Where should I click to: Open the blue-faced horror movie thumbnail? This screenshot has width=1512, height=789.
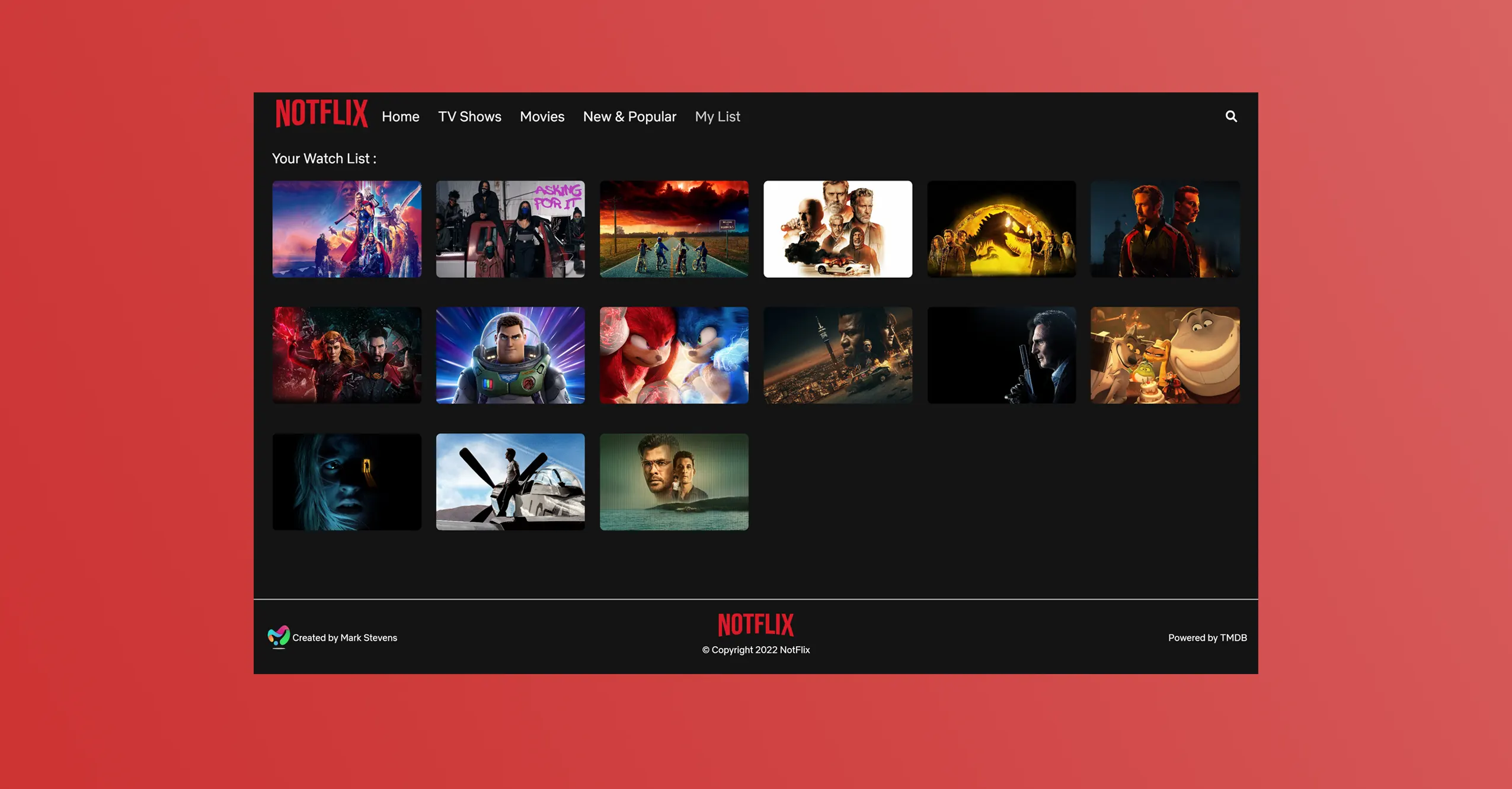(x=347, y=482)
